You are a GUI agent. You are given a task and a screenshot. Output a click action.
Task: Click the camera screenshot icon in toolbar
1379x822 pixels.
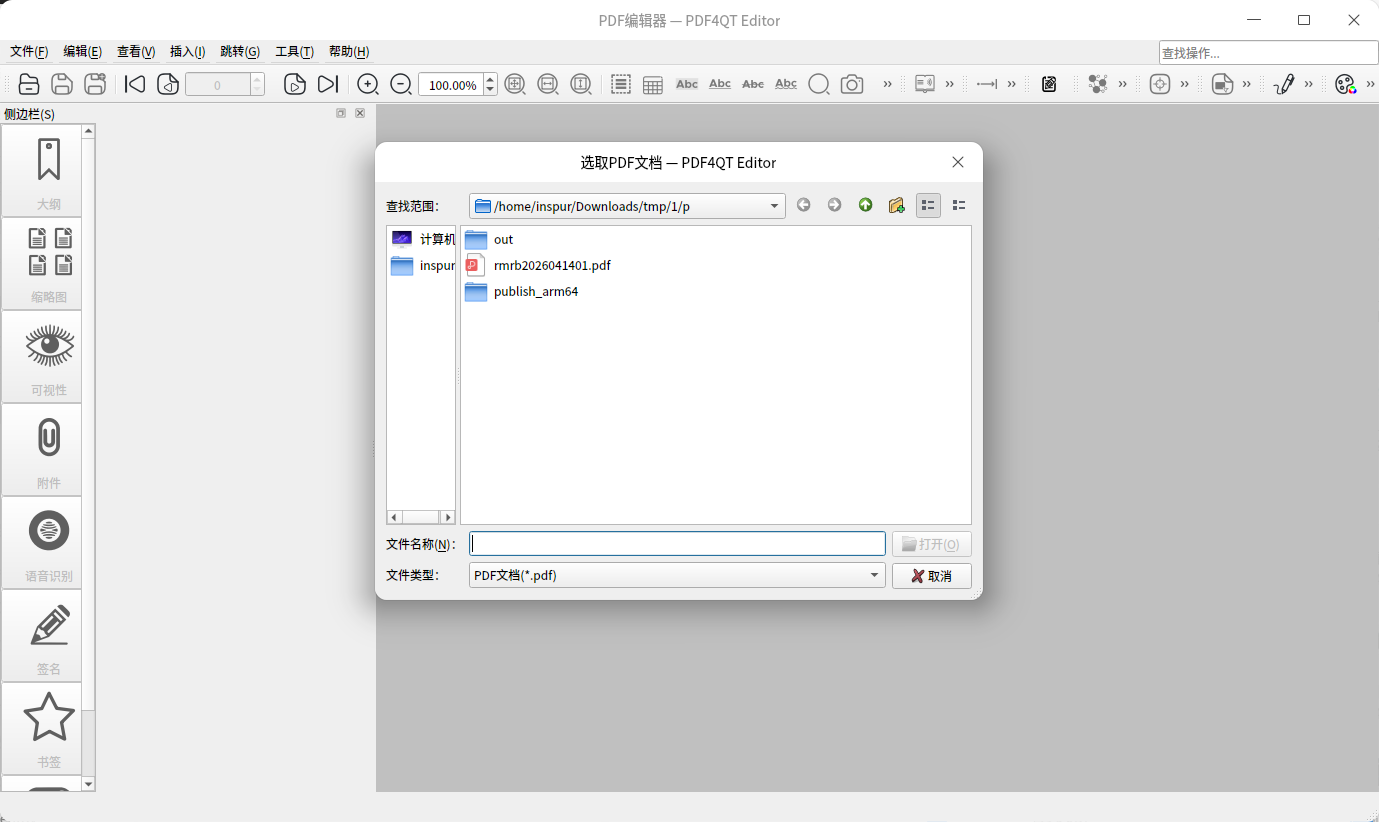pyautogui.click(x=852, y=85)
